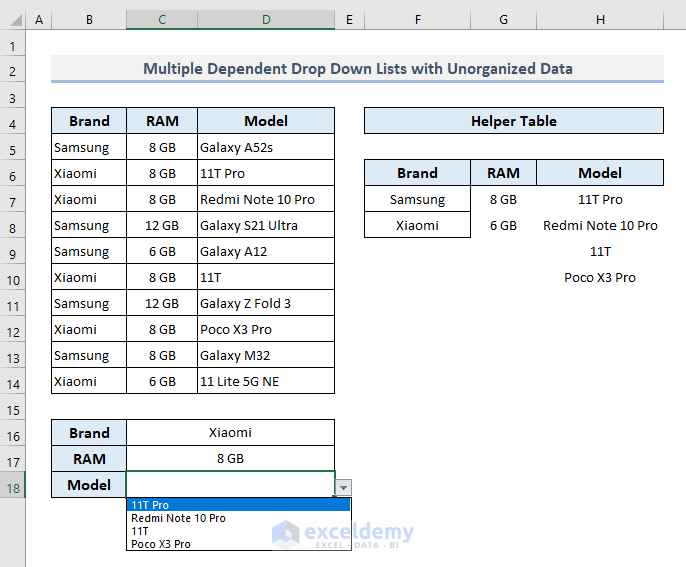Click the 'Brand' label in row 16
Screen dimensions: 686x567
89,433
